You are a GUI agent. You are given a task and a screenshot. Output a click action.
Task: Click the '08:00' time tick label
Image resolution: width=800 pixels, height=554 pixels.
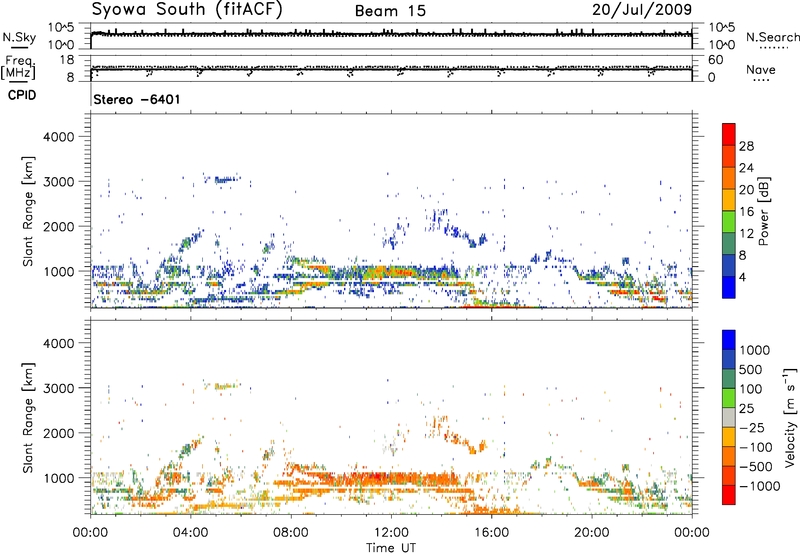click(291, 533)
